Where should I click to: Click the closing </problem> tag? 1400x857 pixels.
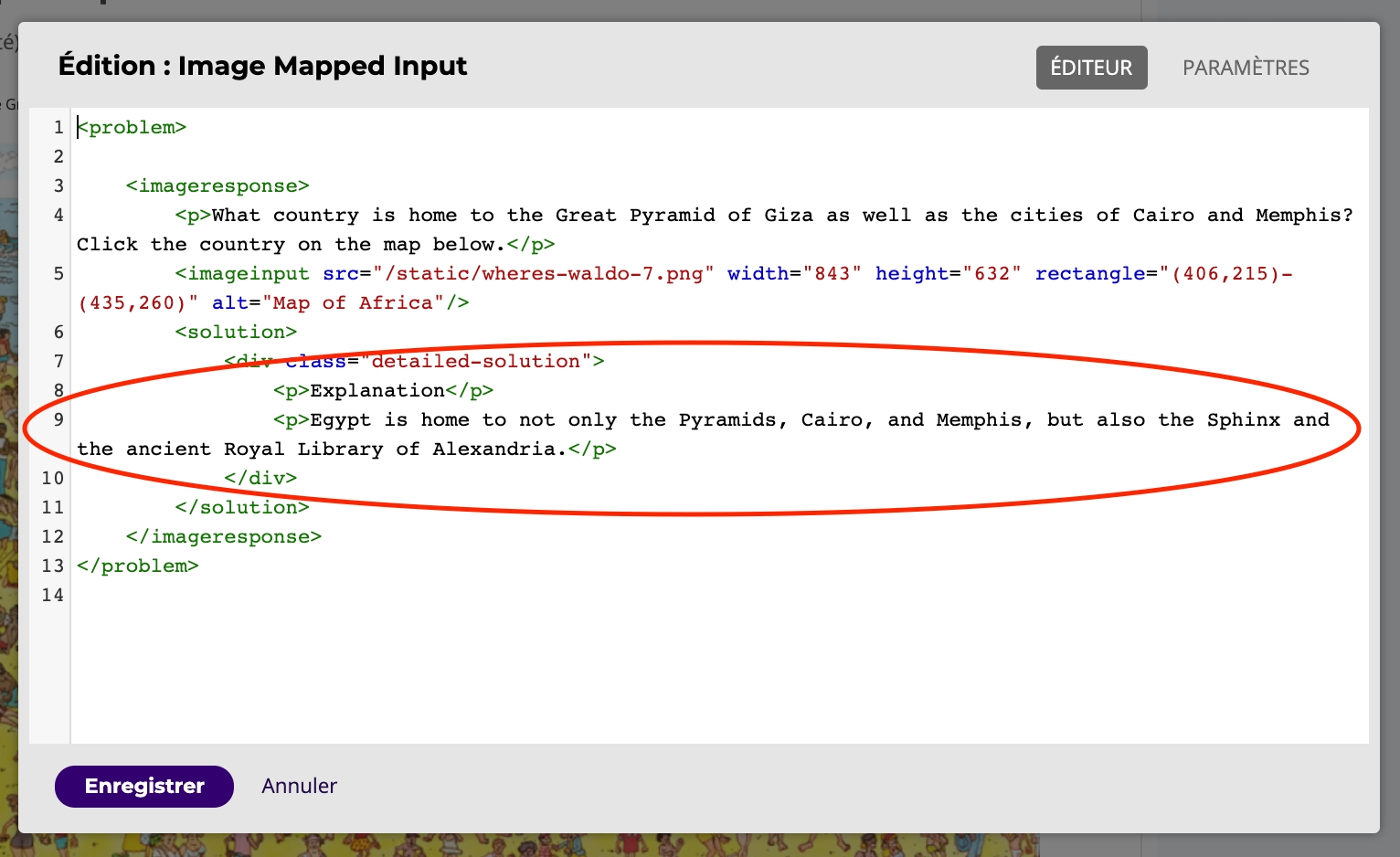[138, 566]
